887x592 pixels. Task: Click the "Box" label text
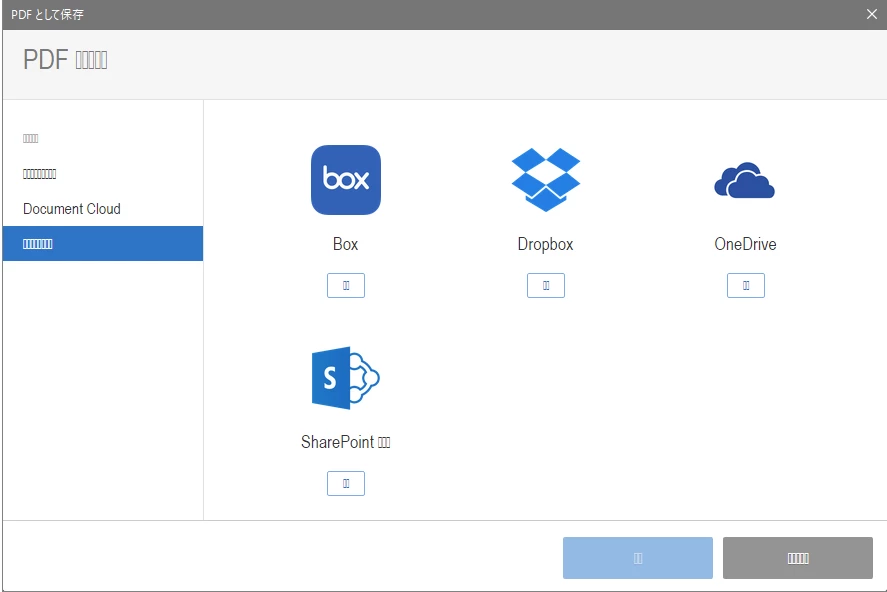click(346, 244)
